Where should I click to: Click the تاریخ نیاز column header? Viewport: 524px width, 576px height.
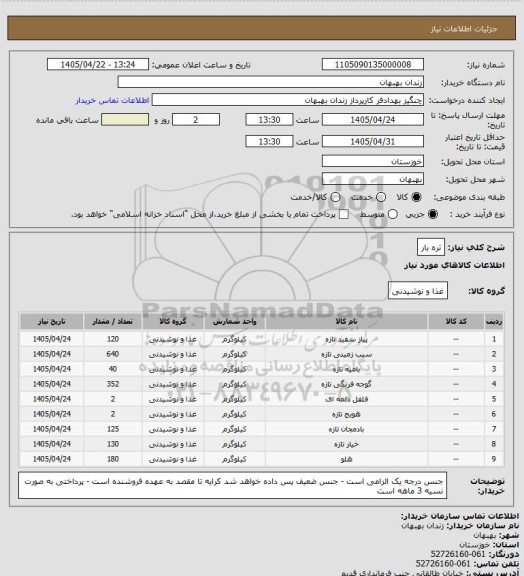(x=51, y=321)
